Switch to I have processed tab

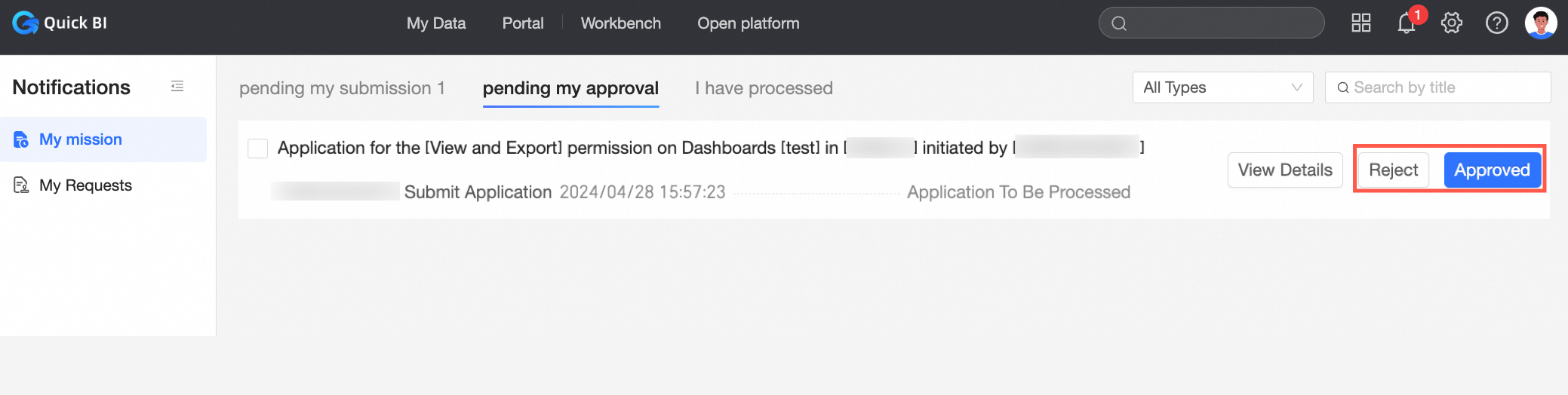(x=764, y=88)
